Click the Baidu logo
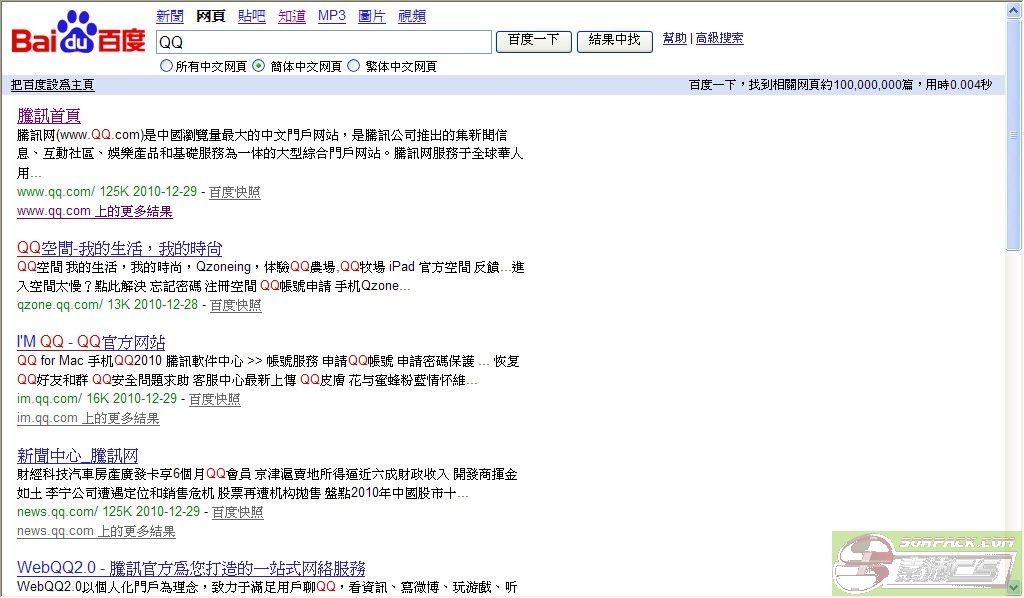The width and height of the screenshot is (1024, 598). coord(78,38)
